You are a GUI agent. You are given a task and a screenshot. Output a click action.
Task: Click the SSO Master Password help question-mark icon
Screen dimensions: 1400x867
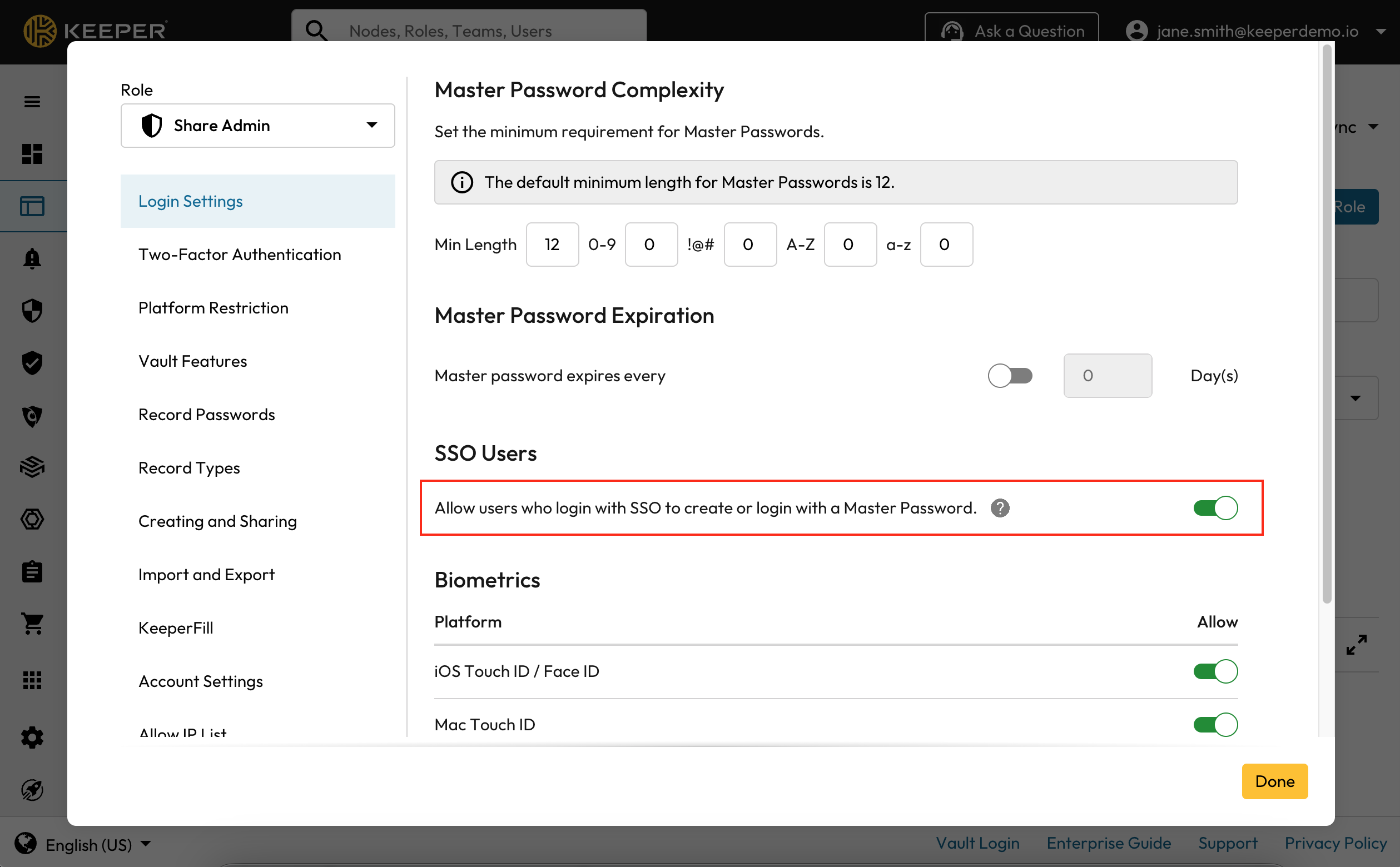[x=1000, y=508]
